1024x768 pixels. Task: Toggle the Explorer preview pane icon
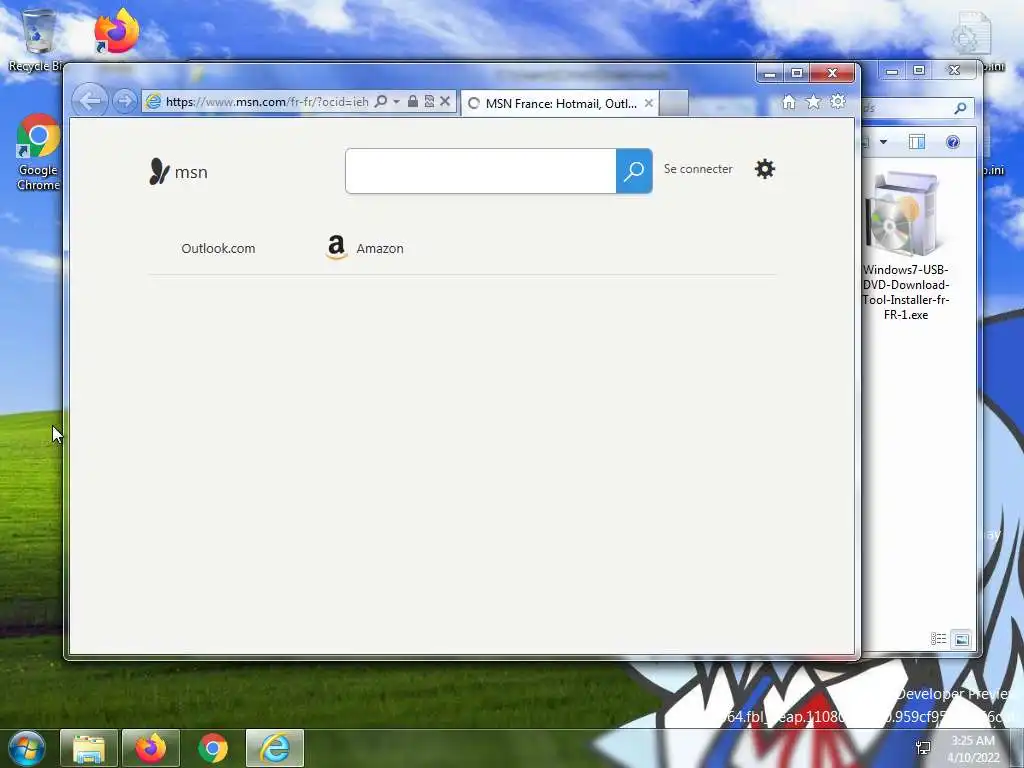click(916, 142)
